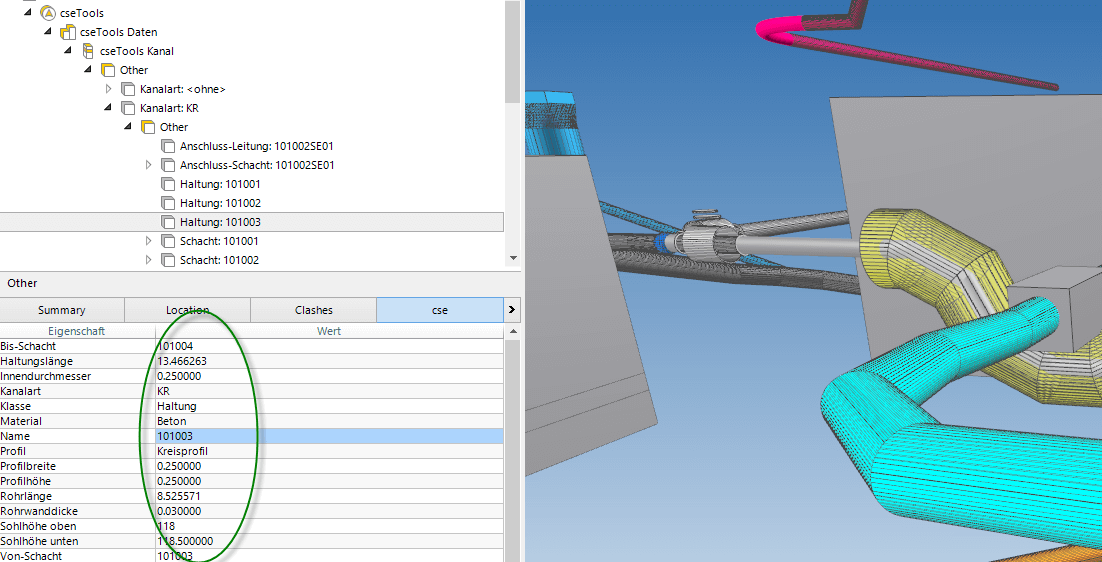Image resolution: width=1102 pixels, height=562 pixels.
Task: Switch to the Summary tab
Action: coord(62,310)
